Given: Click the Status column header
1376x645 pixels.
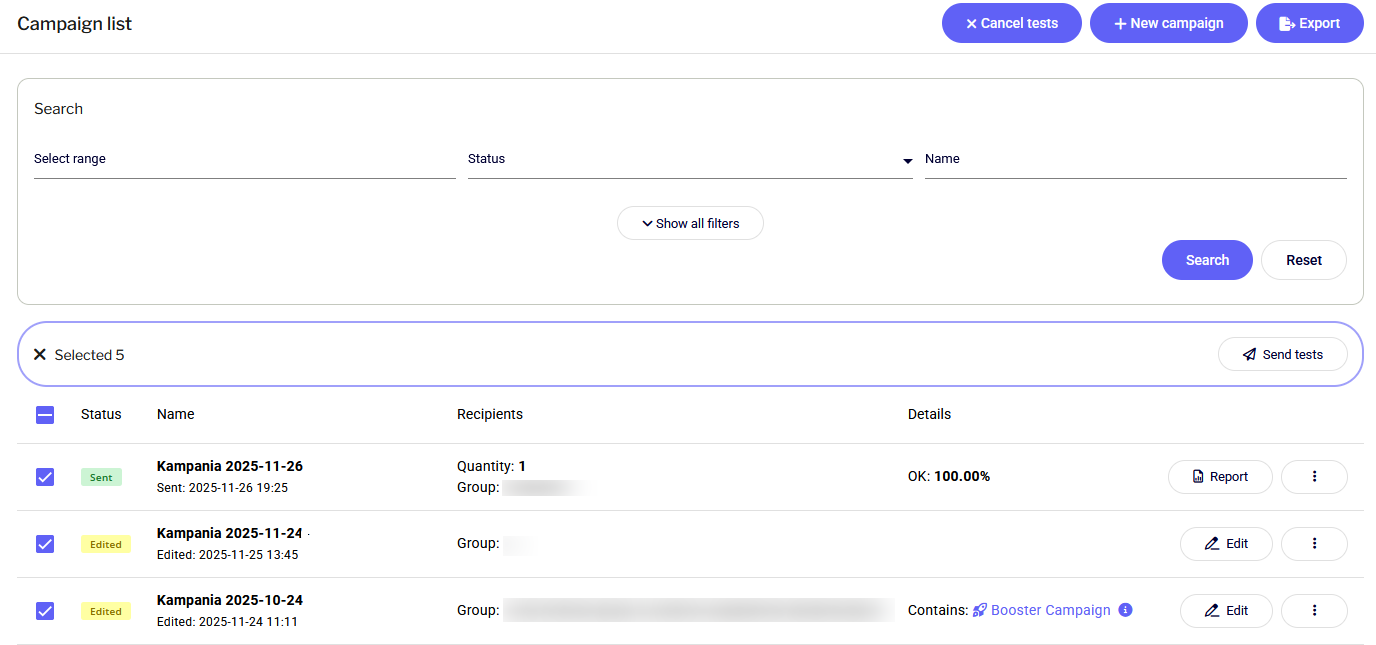Looking at the screenshot, I should pos(101,414).
